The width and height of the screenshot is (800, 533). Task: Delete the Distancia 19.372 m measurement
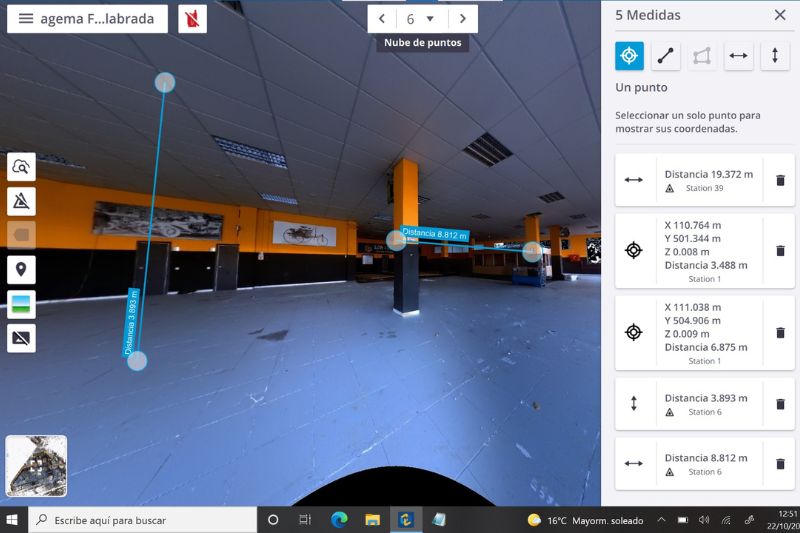pos(780,180)
